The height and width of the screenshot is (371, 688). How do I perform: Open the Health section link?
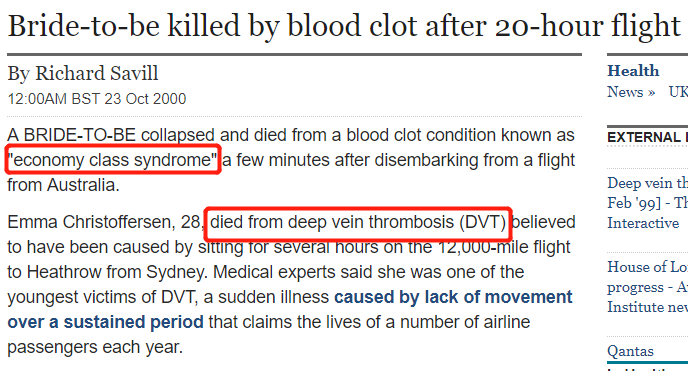633,71
